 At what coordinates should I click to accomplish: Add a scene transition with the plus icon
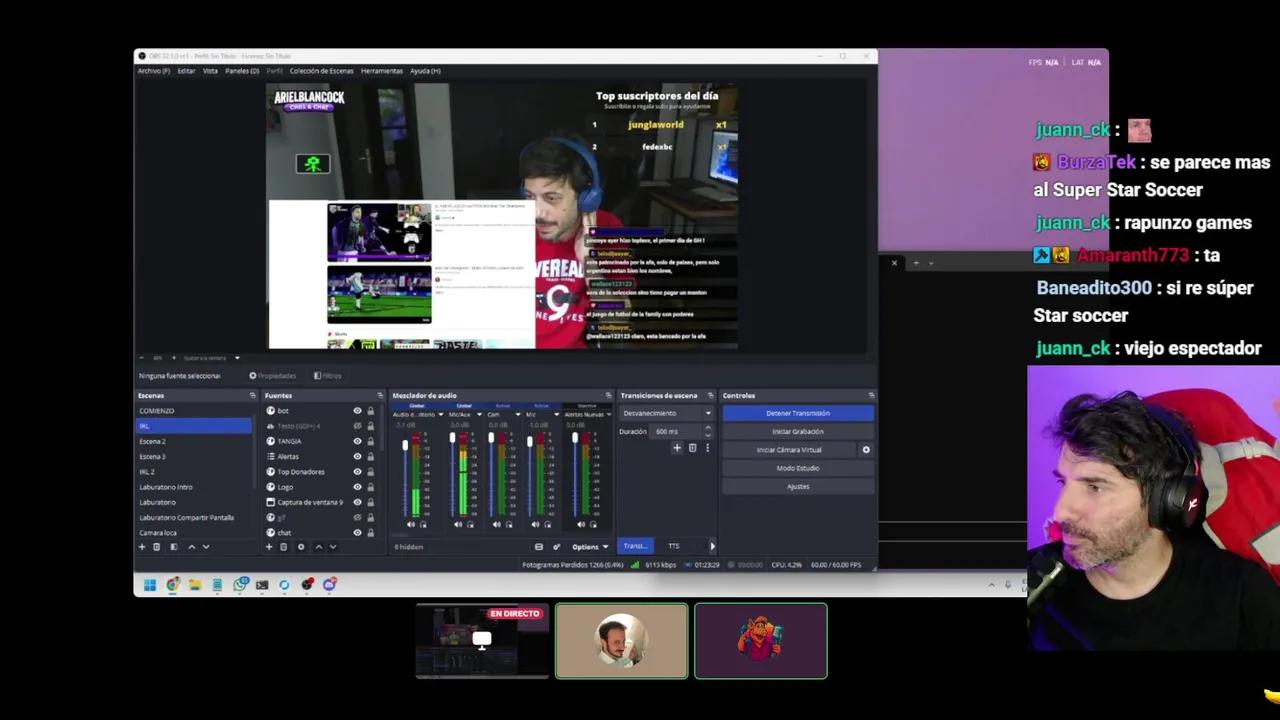677,448
